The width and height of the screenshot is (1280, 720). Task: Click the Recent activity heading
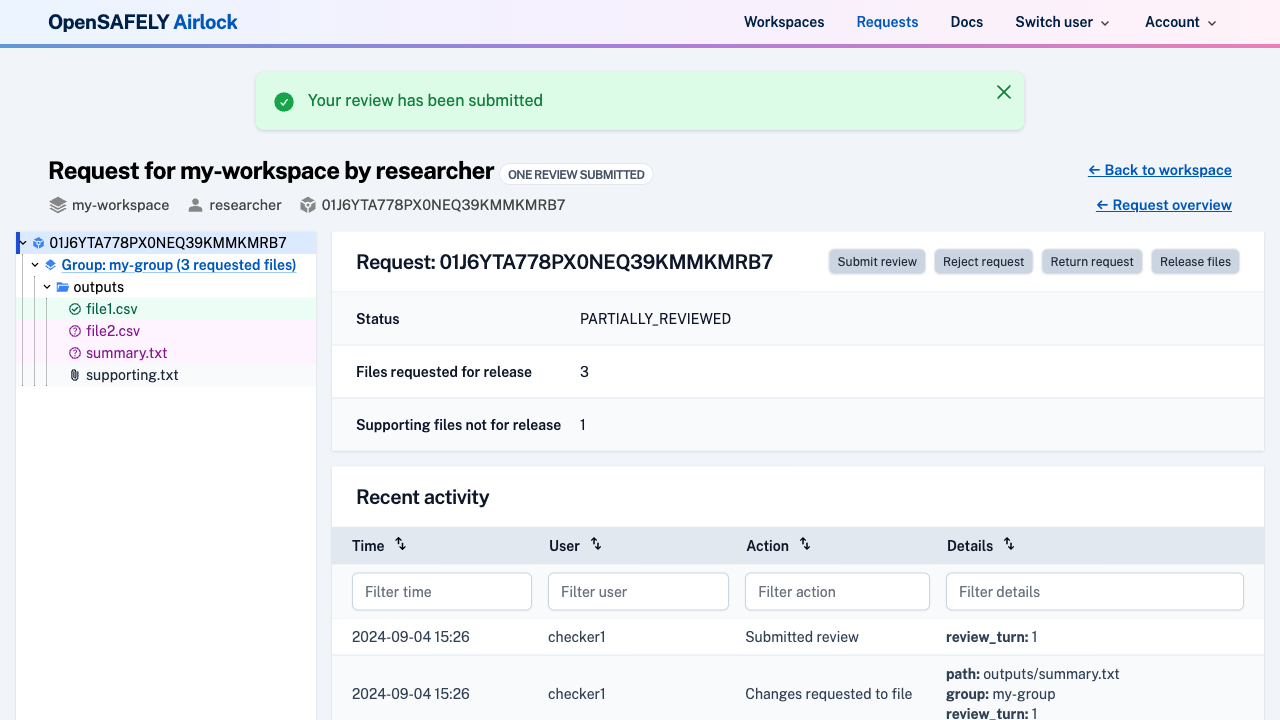[x=423, y=497]
